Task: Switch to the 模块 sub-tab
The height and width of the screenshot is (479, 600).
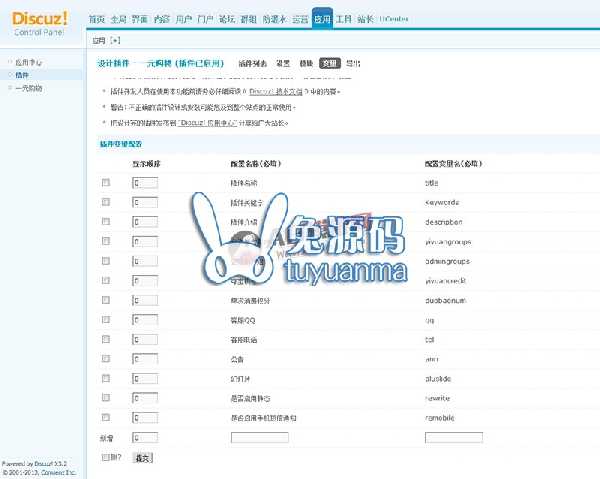Action: [306, 64]
